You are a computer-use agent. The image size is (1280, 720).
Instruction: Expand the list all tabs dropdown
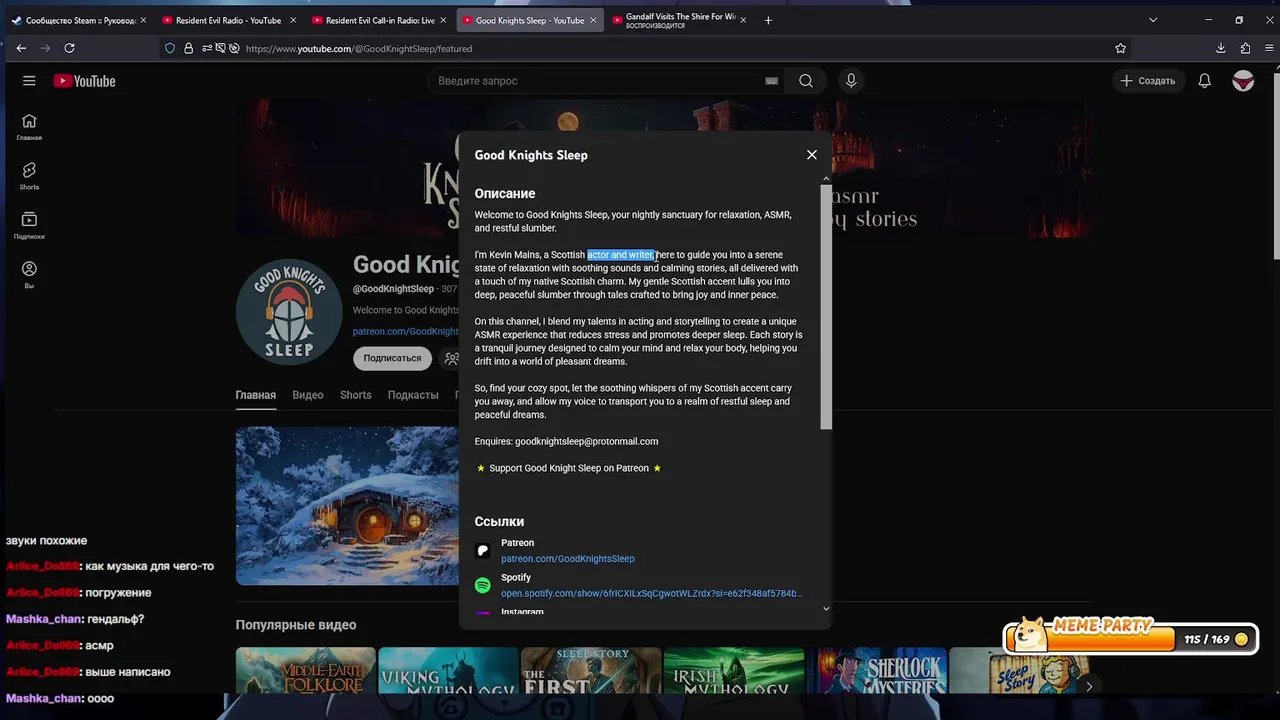1153,20
